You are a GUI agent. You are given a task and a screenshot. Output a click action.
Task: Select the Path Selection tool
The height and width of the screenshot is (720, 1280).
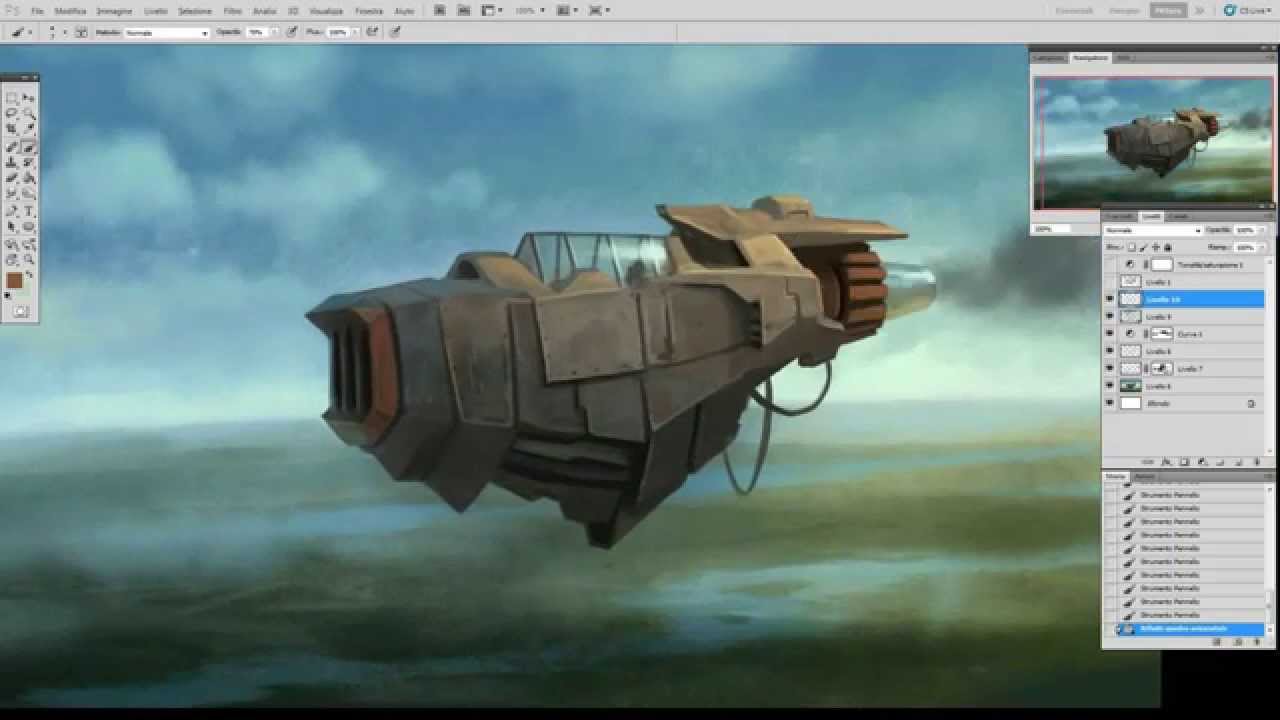click(12, 227)
